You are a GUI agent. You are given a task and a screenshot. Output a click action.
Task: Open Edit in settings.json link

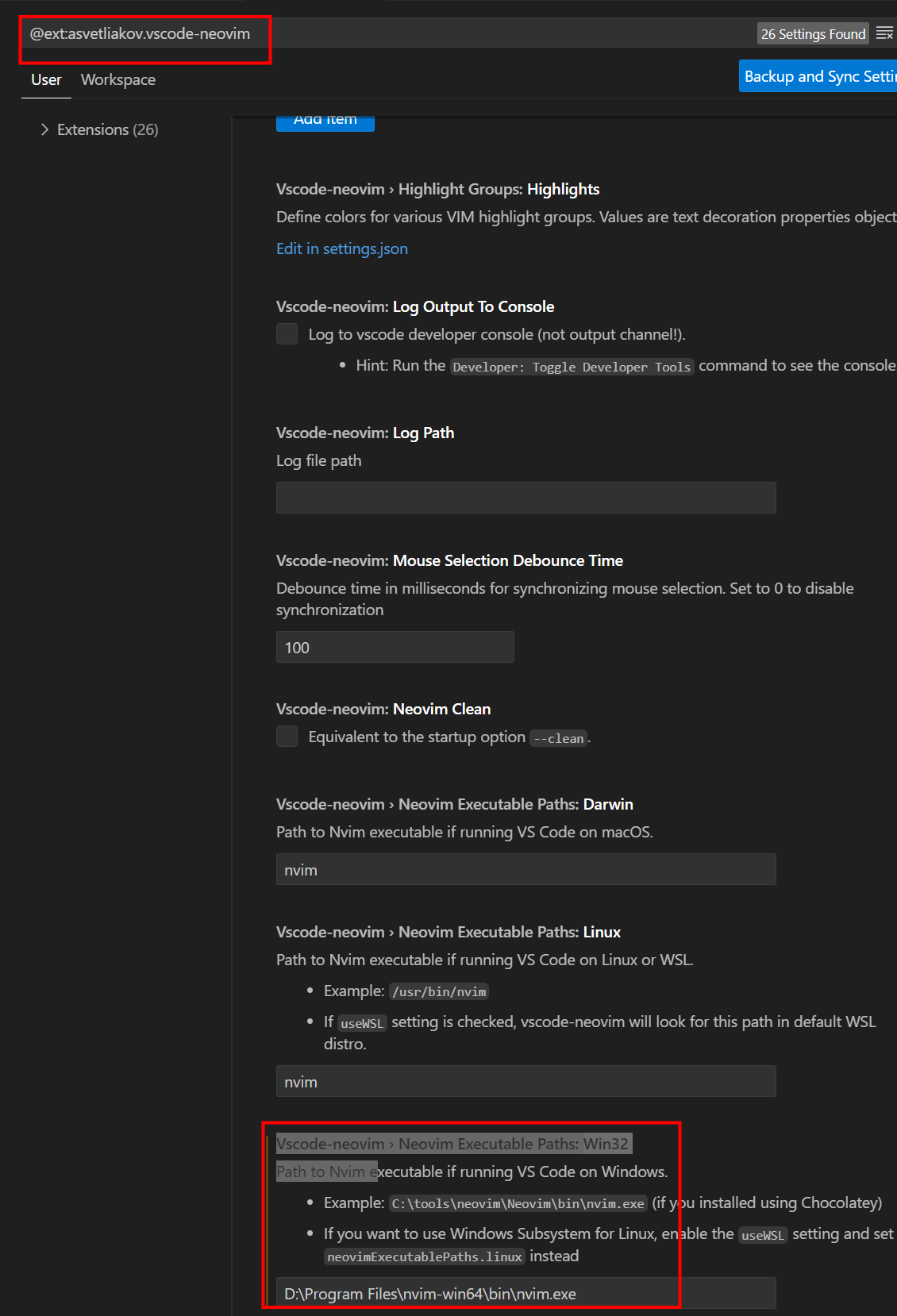click(x=342, y=248)
